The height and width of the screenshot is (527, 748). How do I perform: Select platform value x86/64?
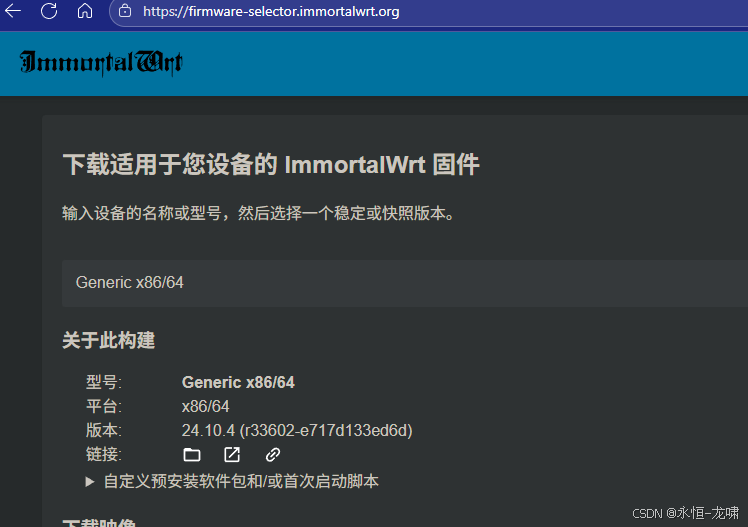(205, 406)
